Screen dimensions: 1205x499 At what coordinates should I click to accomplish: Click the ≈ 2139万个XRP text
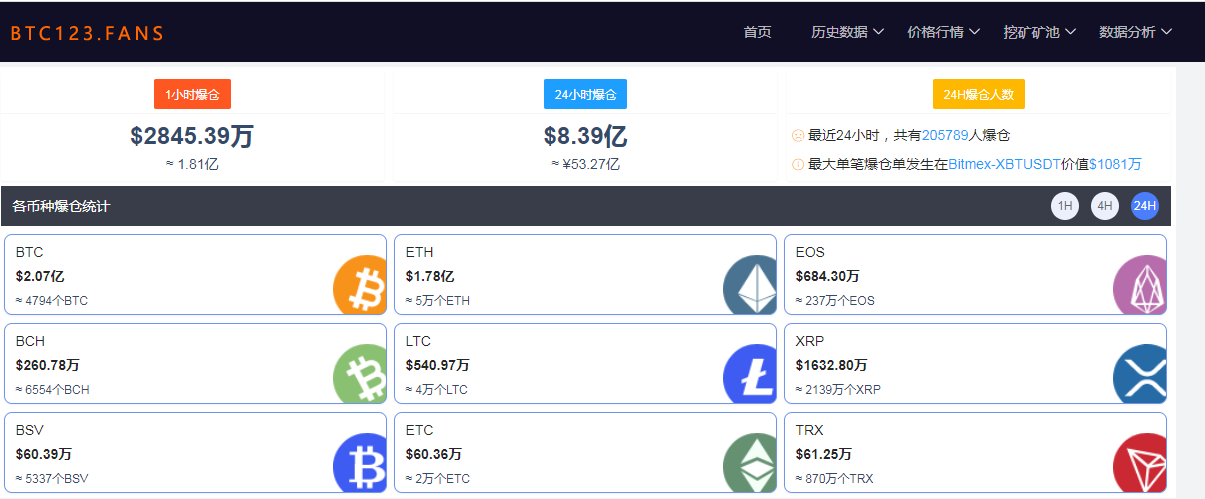pyautogui.click(x=838, y=389)
